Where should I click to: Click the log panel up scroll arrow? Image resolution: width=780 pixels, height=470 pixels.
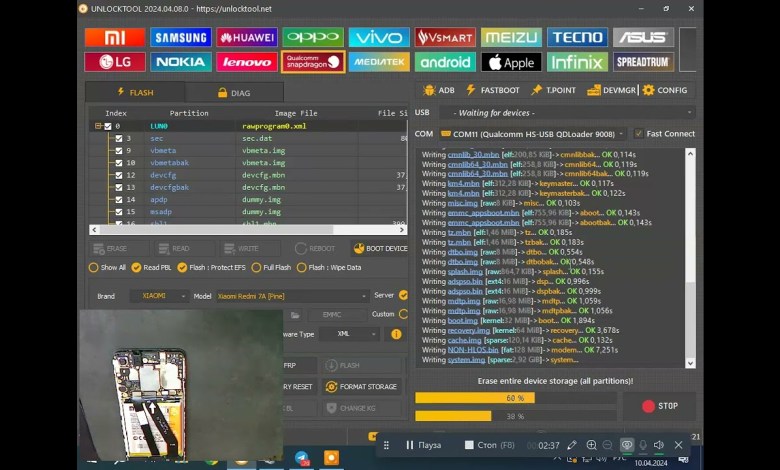[690, 154]
